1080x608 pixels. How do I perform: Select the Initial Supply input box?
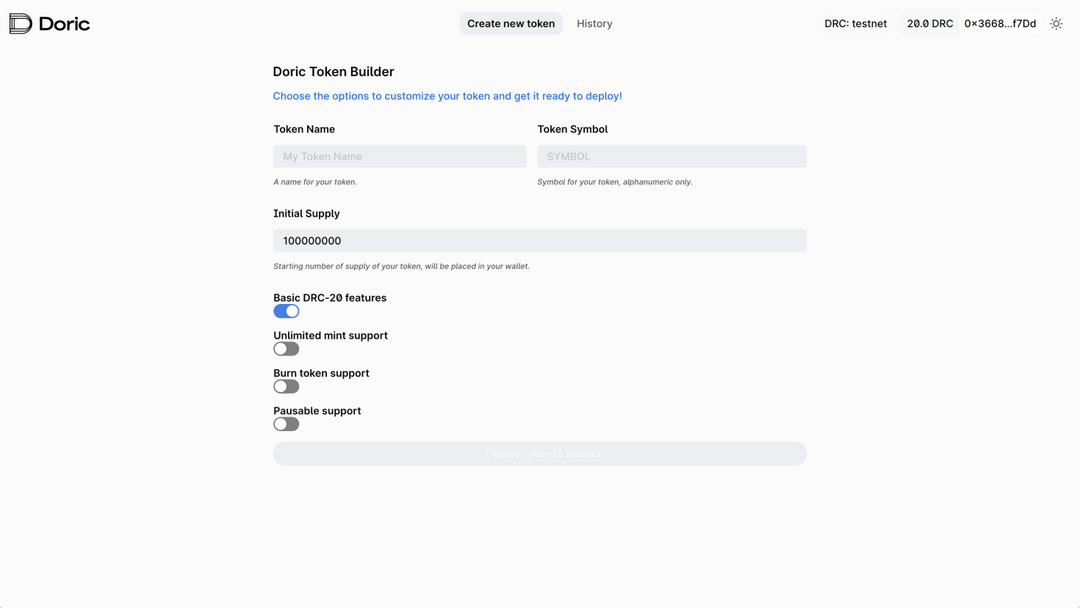coord(539,241)
